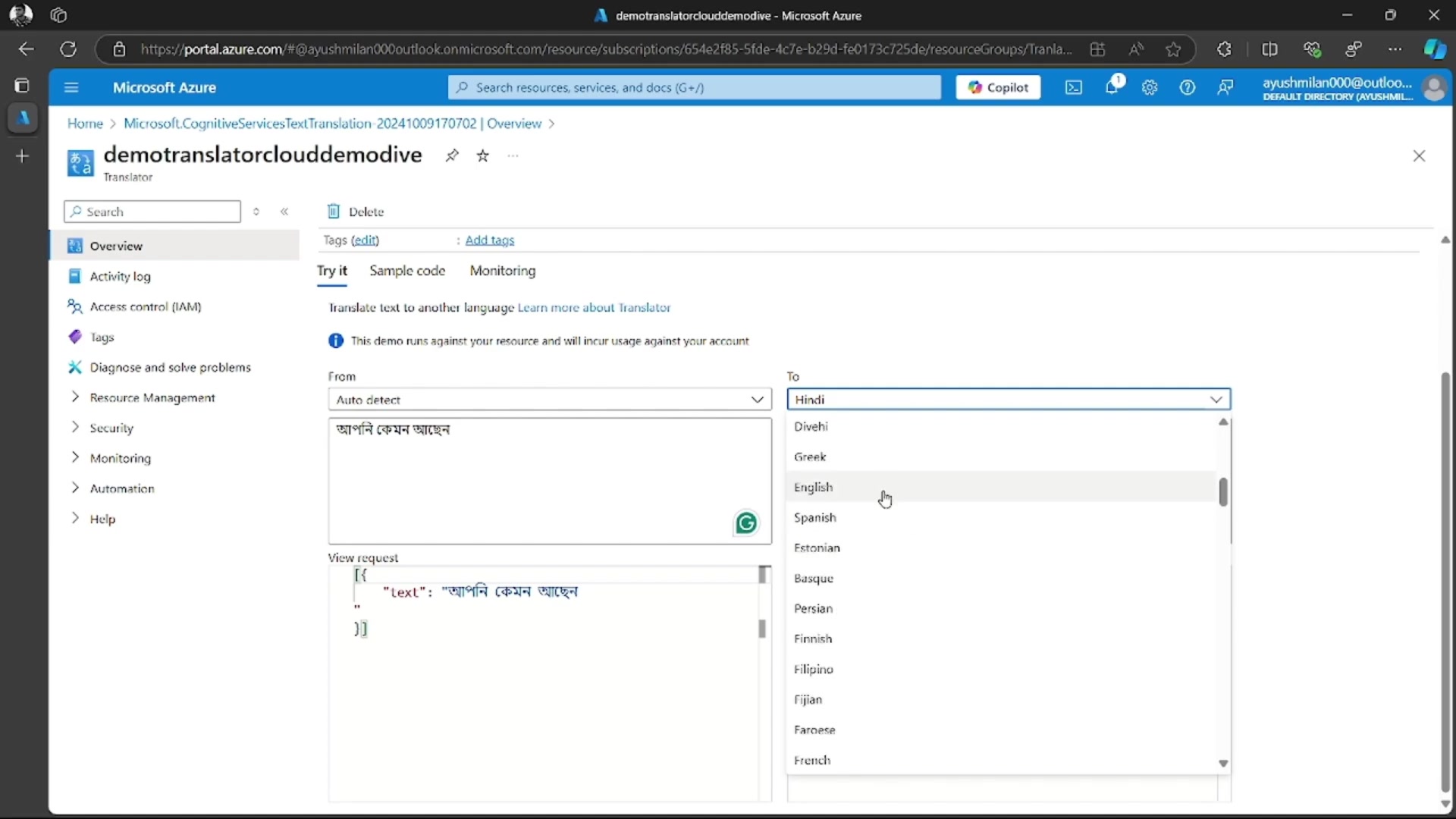The width and height of the screenshot is (1456, 819).
Task: Open the Help pane question mark icon
Action: point(1188,87)
